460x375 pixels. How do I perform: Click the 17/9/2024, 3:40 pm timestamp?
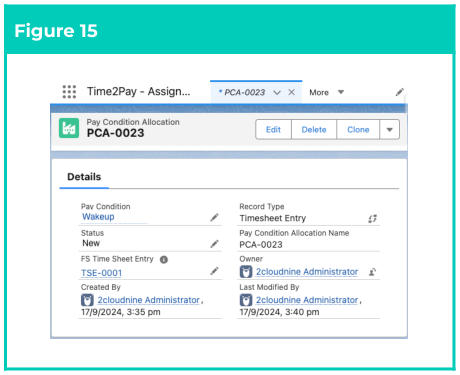(x=279, y=312)
